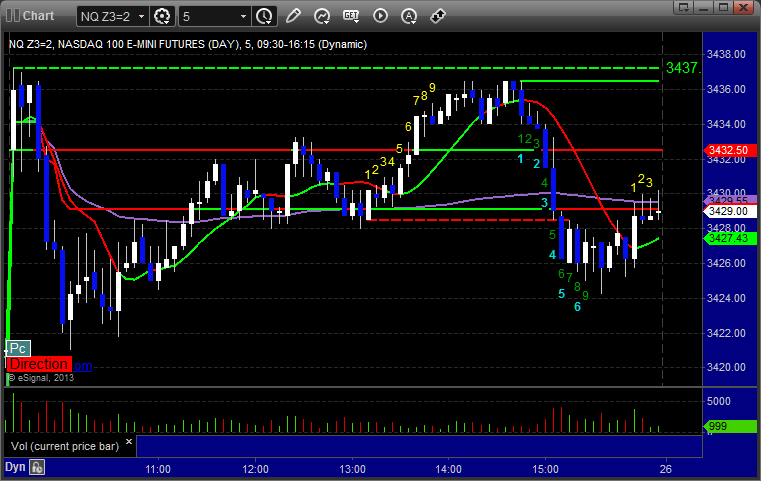Image resolution: width=761 pixels, height=481 pixels.
Task: Click the 3429.55 purple price tag
Action: click(729, 200)
